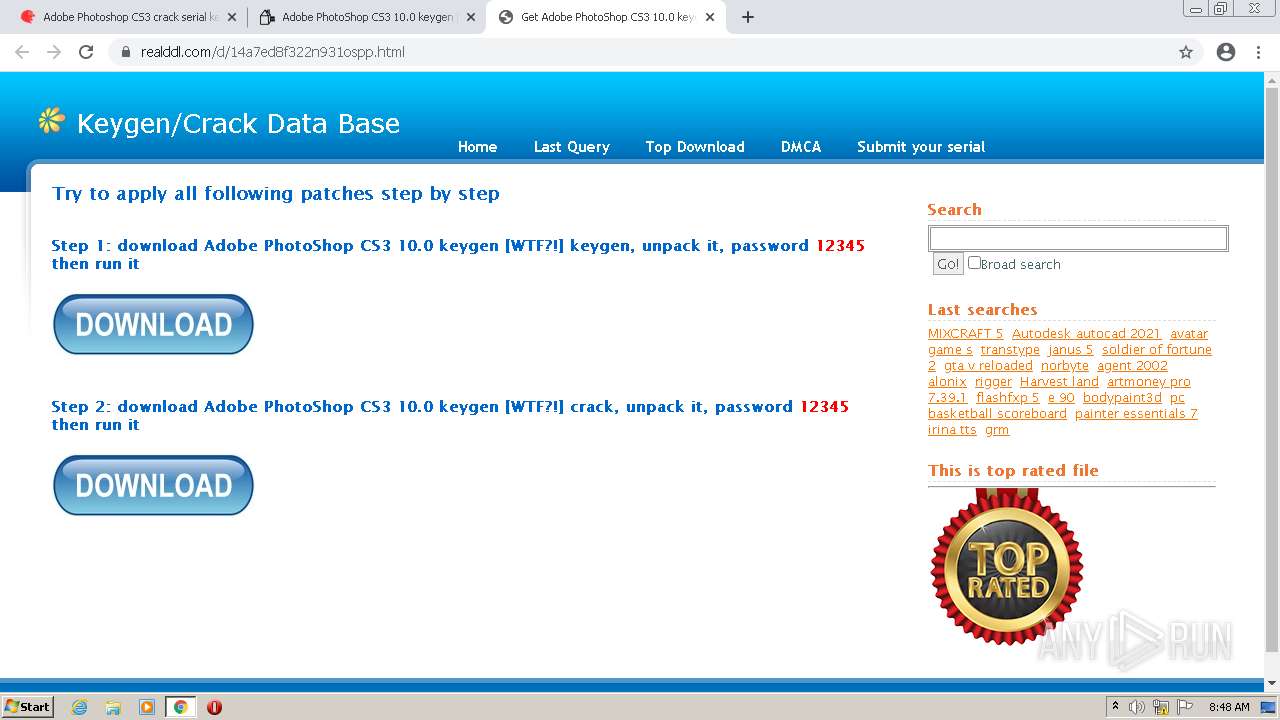
Task: Open Internet Explorer from taskbar
Action: pos(79,707)
